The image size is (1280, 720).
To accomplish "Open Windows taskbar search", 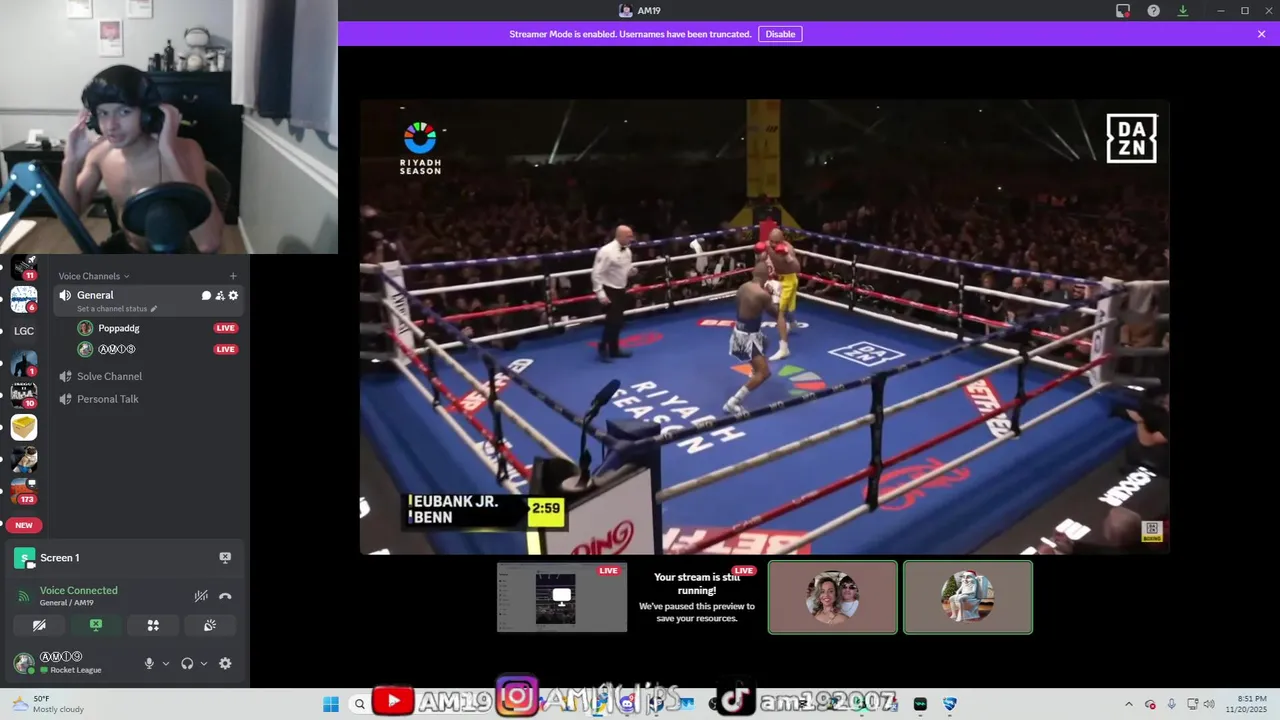I will point(360,704).
